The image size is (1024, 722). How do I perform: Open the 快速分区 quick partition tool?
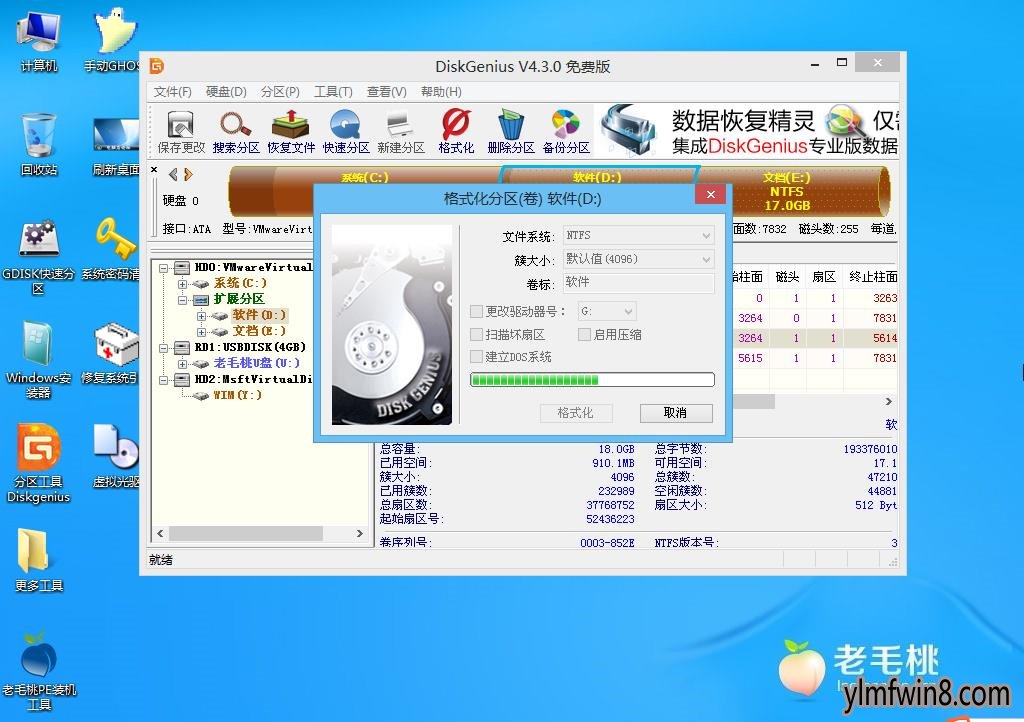click(345, 131)
